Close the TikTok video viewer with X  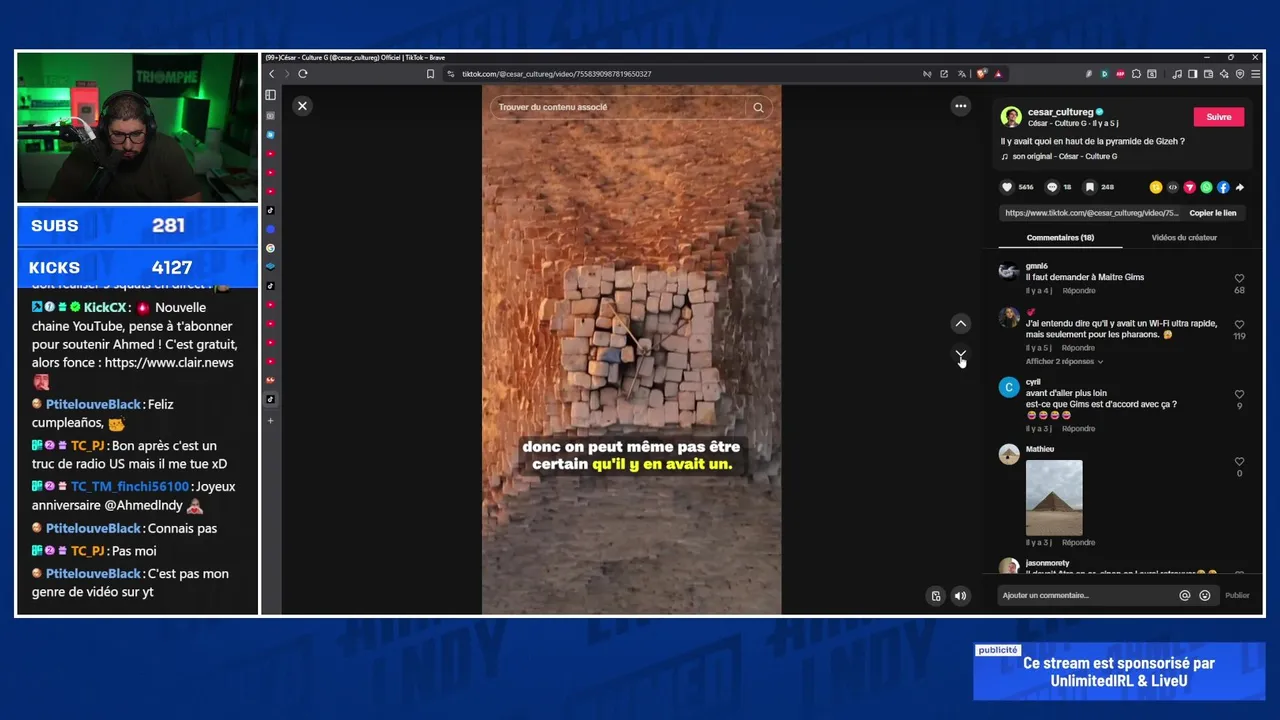(302, 106)
